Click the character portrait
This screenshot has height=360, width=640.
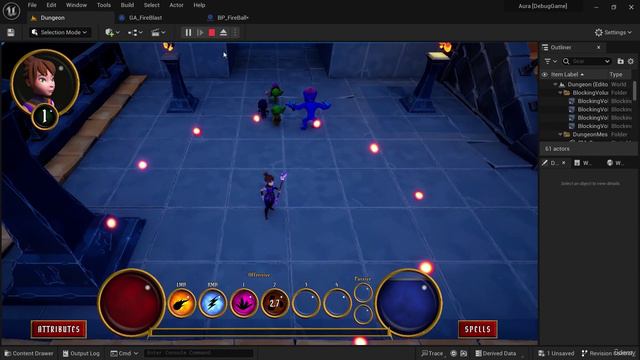44,83
